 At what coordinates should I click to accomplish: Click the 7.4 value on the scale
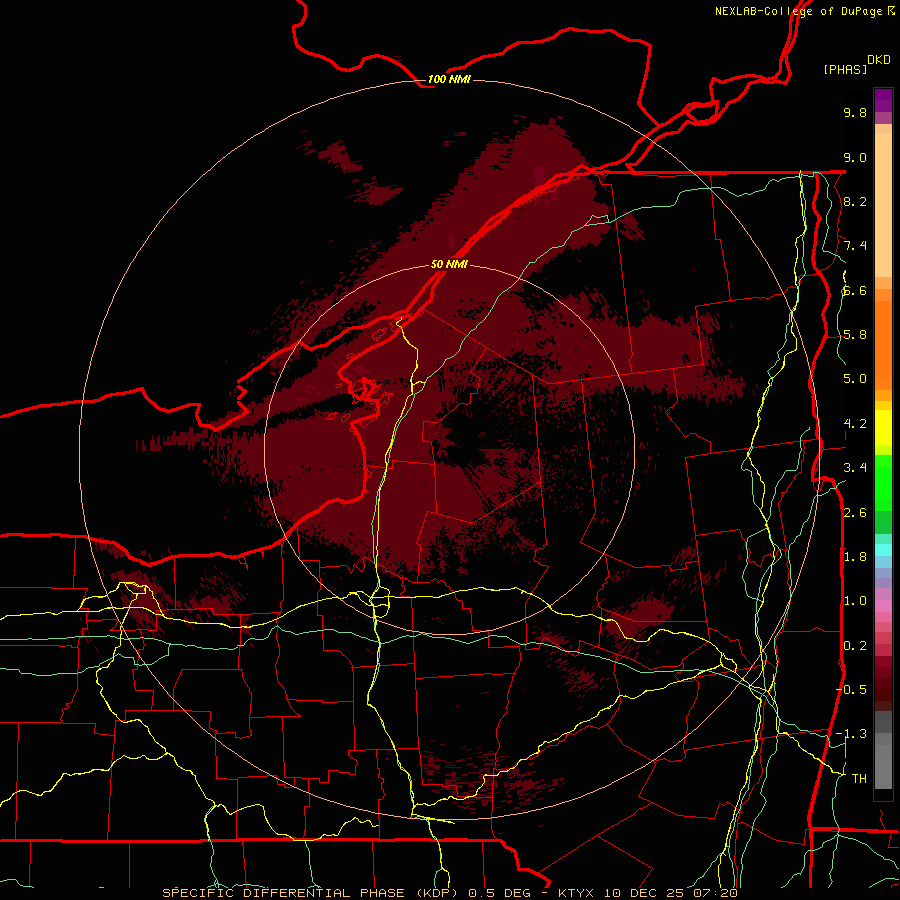point(855,246)
